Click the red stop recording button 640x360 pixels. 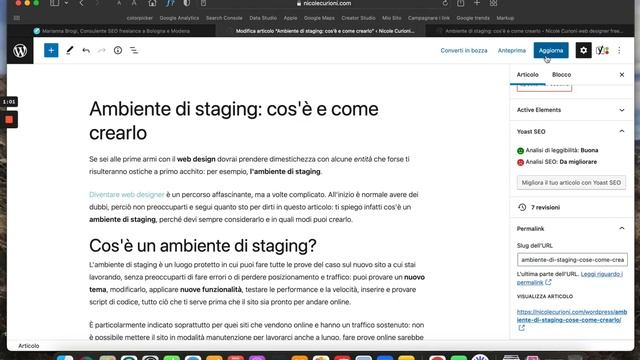[x=9, y=120]
